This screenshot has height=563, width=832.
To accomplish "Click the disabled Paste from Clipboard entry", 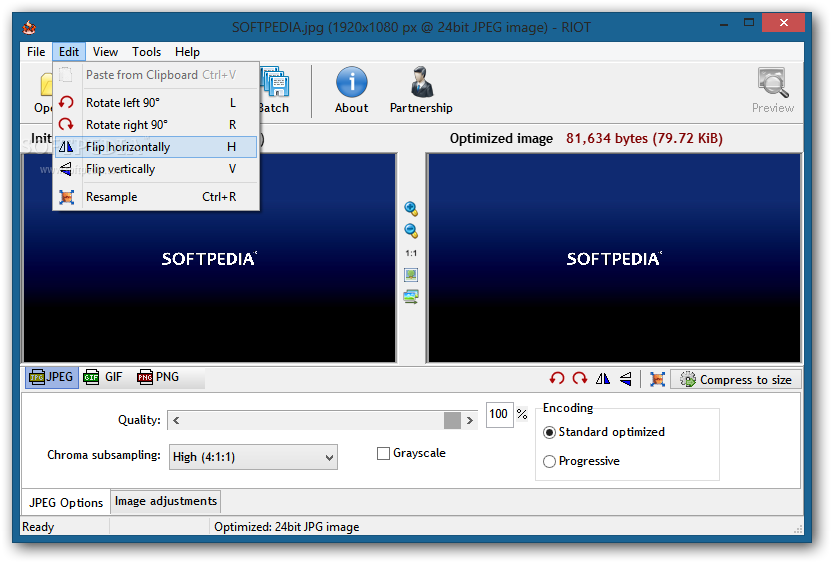I will (x=156, y=75).
